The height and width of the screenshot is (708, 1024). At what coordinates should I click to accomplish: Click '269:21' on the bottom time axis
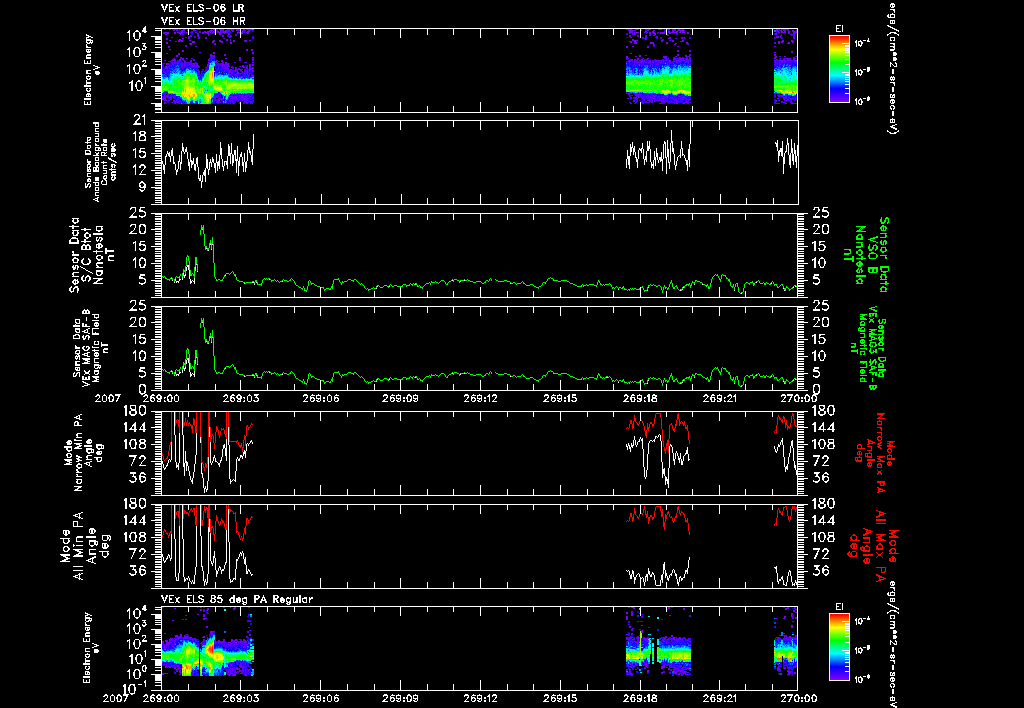(720, 698)
